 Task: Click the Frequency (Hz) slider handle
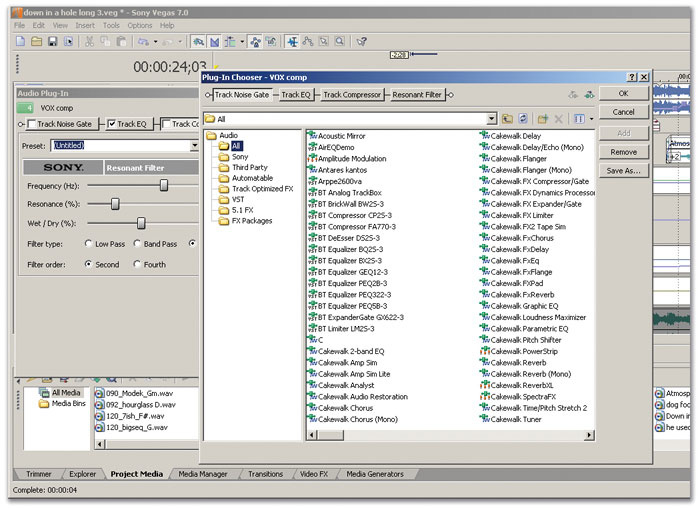(164, 185)
